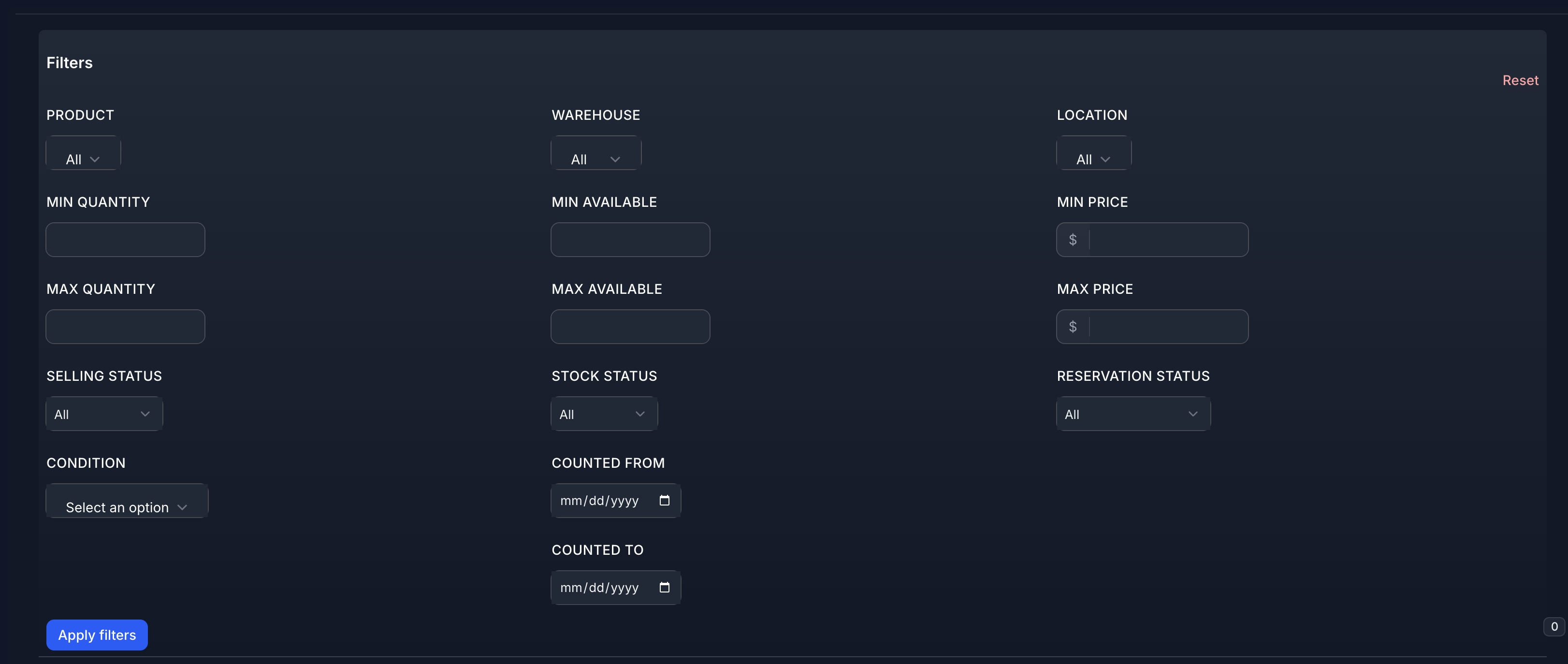
Task: Click the 'MAX AVAILABLE' label
Action: (x=606, y=289)
